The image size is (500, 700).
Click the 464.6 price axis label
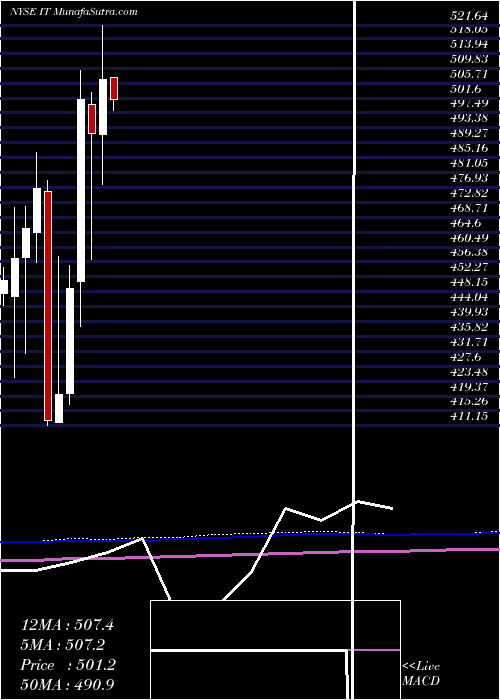[x=465, y=223]
